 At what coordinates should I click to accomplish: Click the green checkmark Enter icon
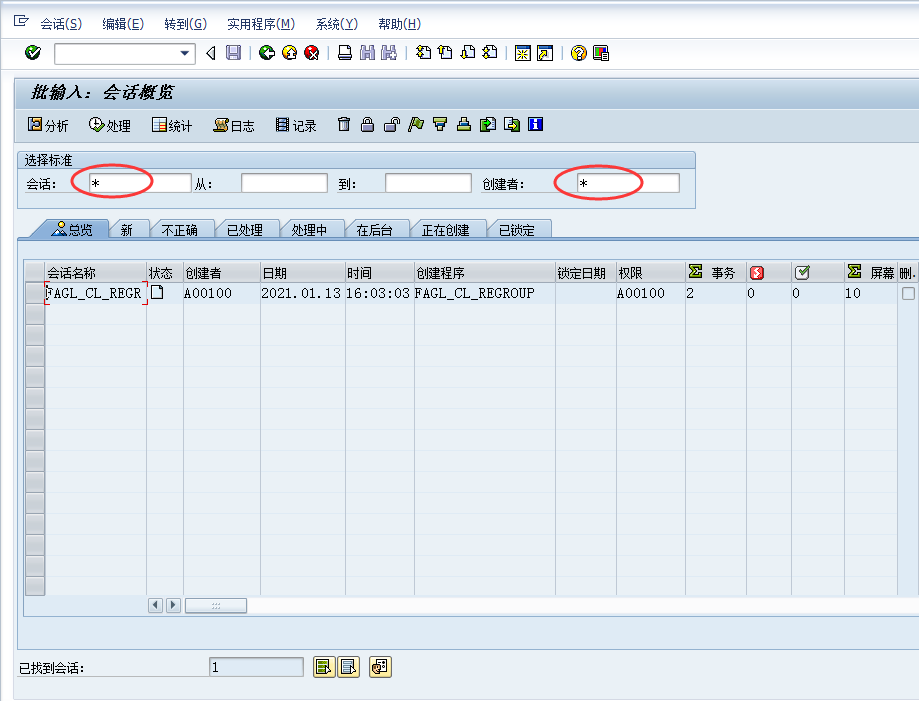pos(33,53)
